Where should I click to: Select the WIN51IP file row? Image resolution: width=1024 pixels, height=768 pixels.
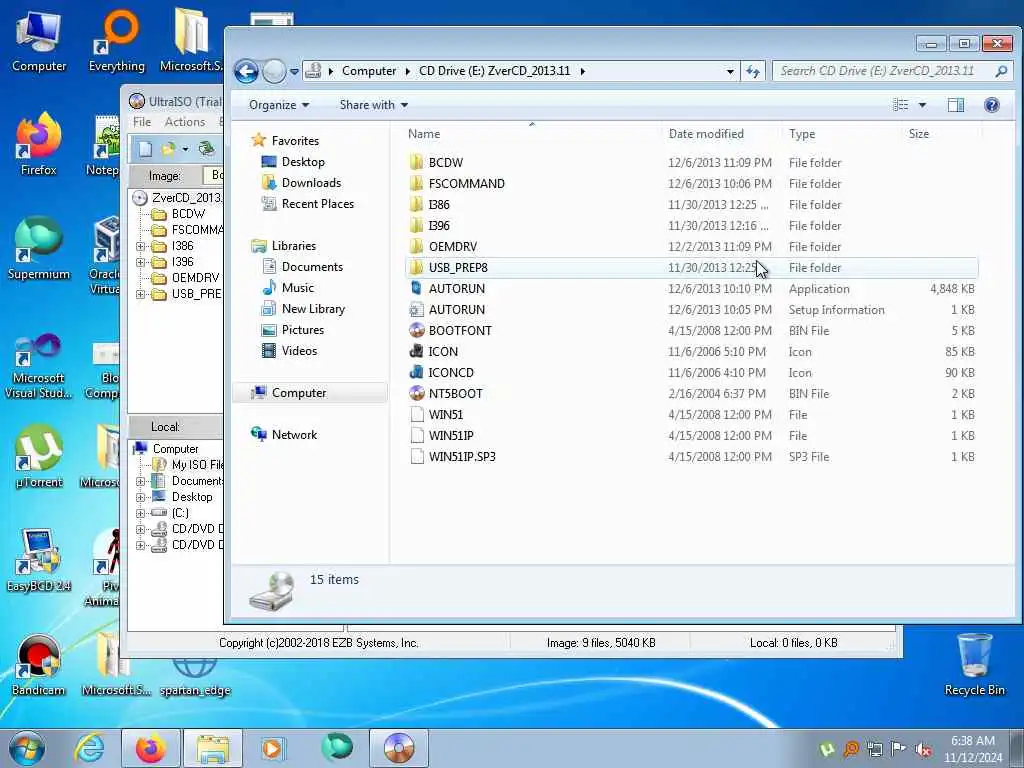691,436
